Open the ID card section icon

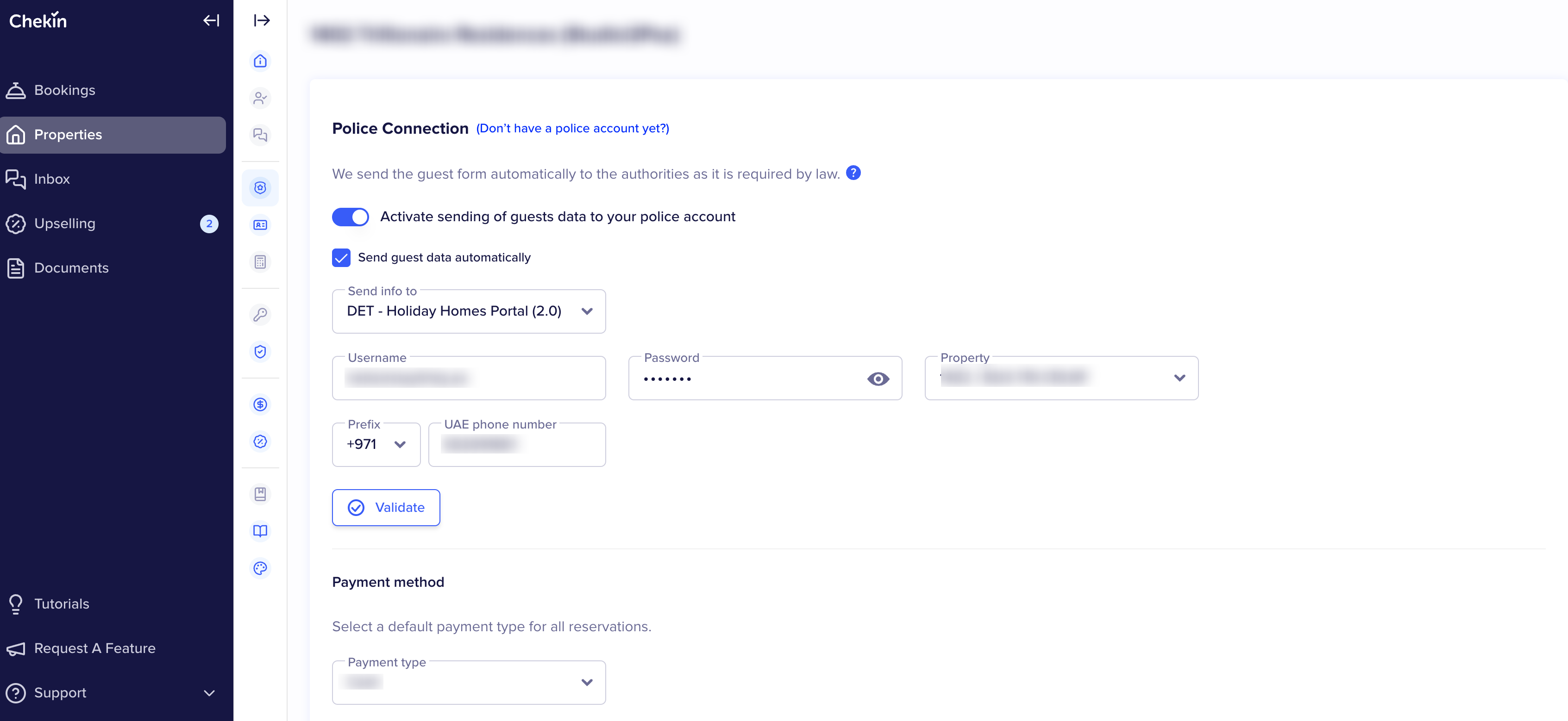(260, 225)
